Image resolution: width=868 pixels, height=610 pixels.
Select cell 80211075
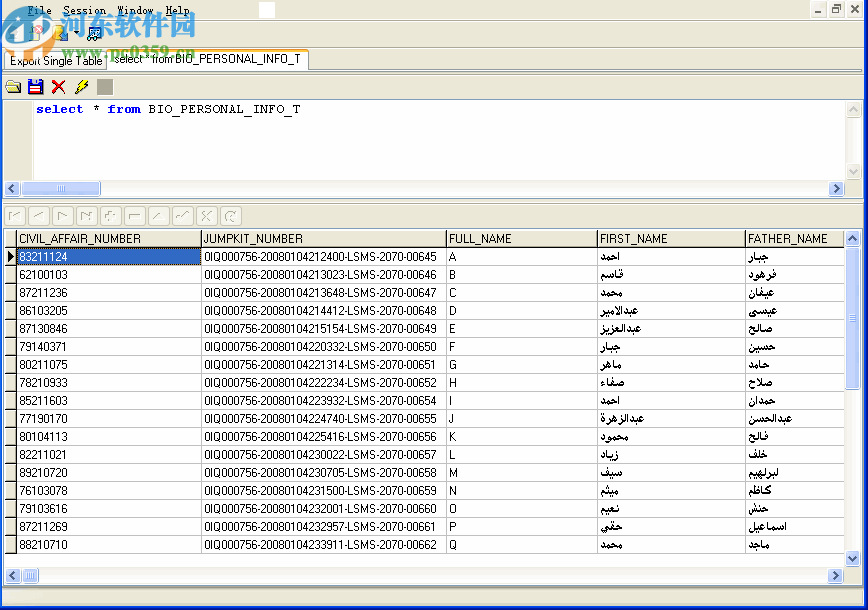[x=108, y=364]
